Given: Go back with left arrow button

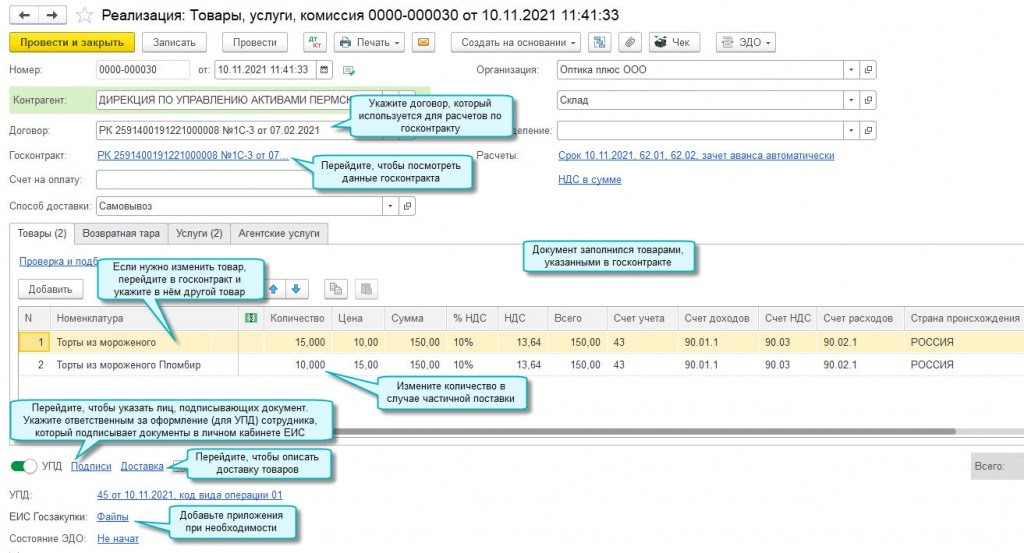Looking at the screenshot, I should [x=24, y=15].
